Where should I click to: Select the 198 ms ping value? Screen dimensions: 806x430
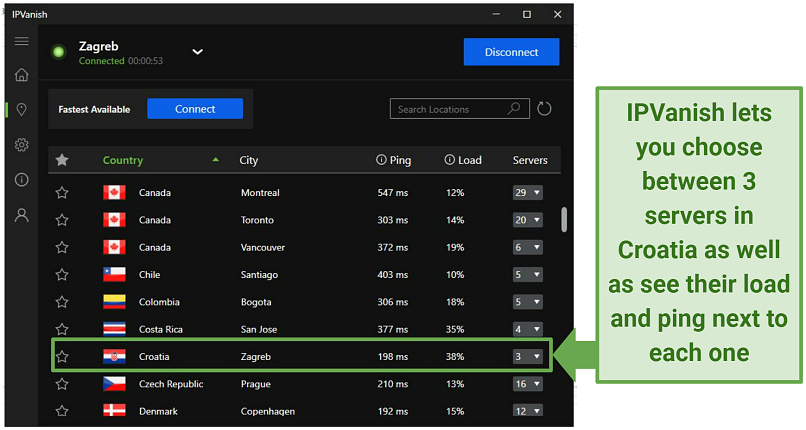(393, 357)
